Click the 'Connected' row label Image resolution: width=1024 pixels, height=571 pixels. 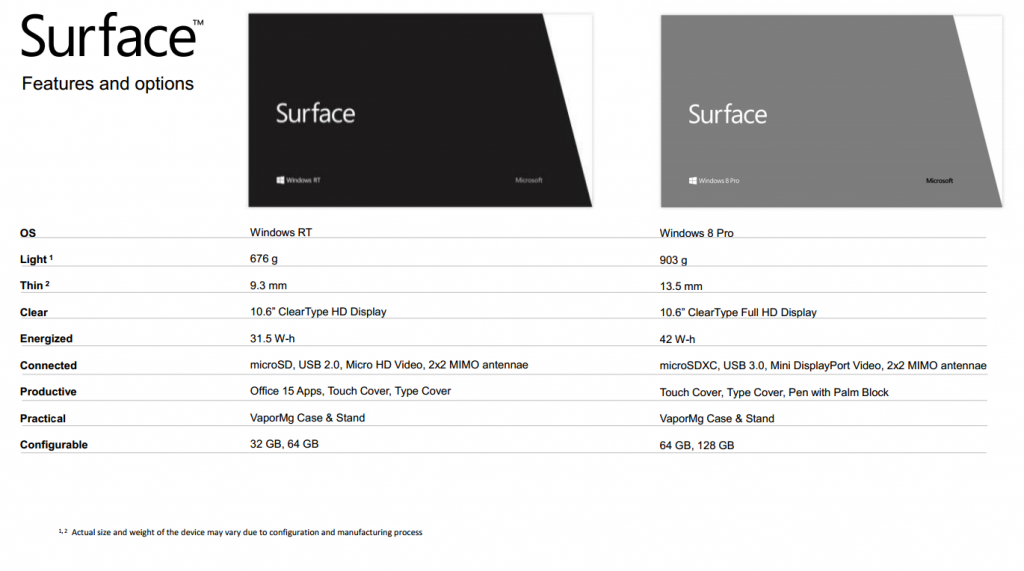48,366
